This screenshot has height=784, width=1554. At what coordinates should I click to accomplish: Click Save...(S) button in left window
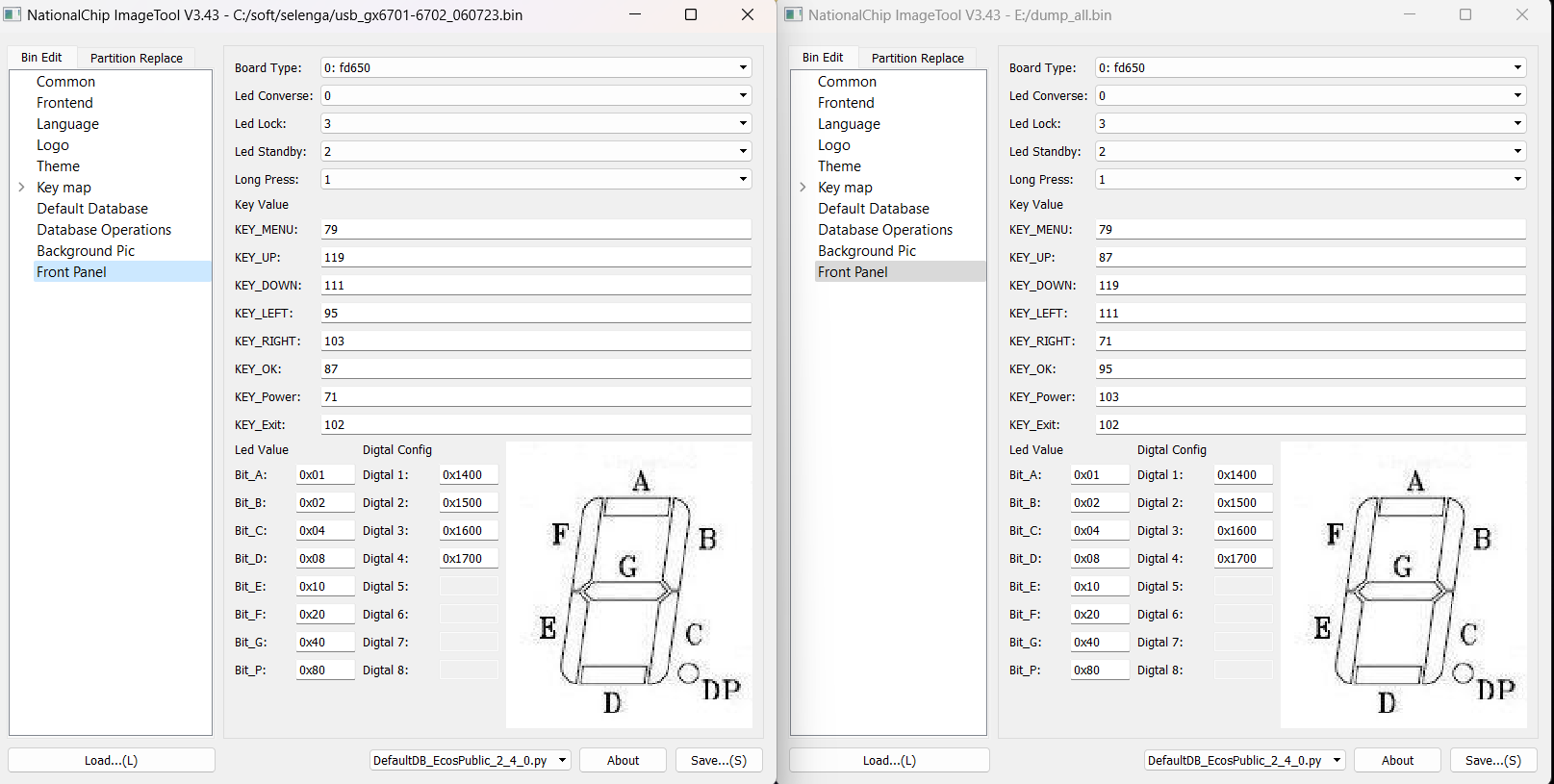click(719, 760)
